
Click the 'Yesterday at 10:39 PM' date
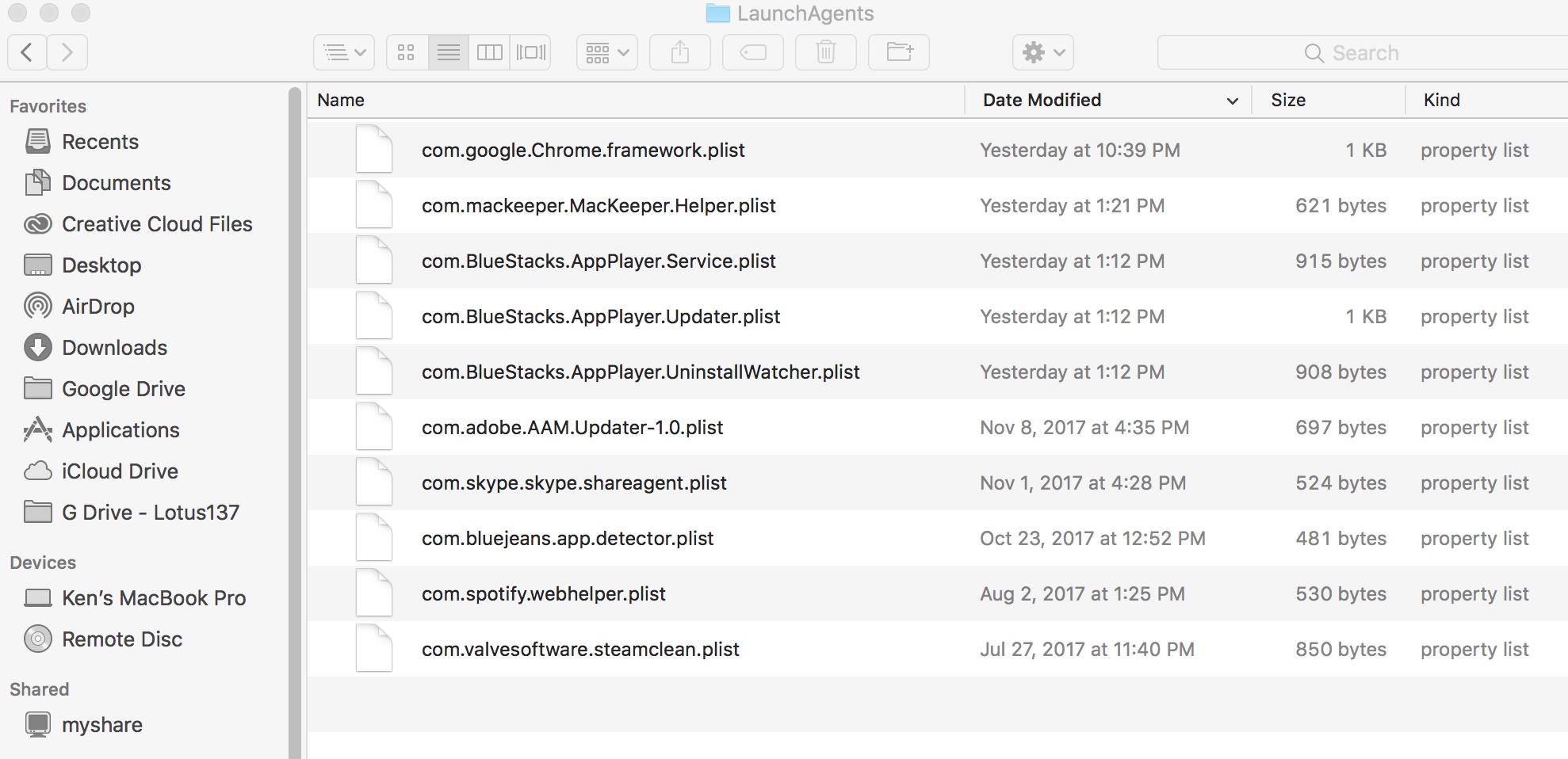[x=1080, y=151]
